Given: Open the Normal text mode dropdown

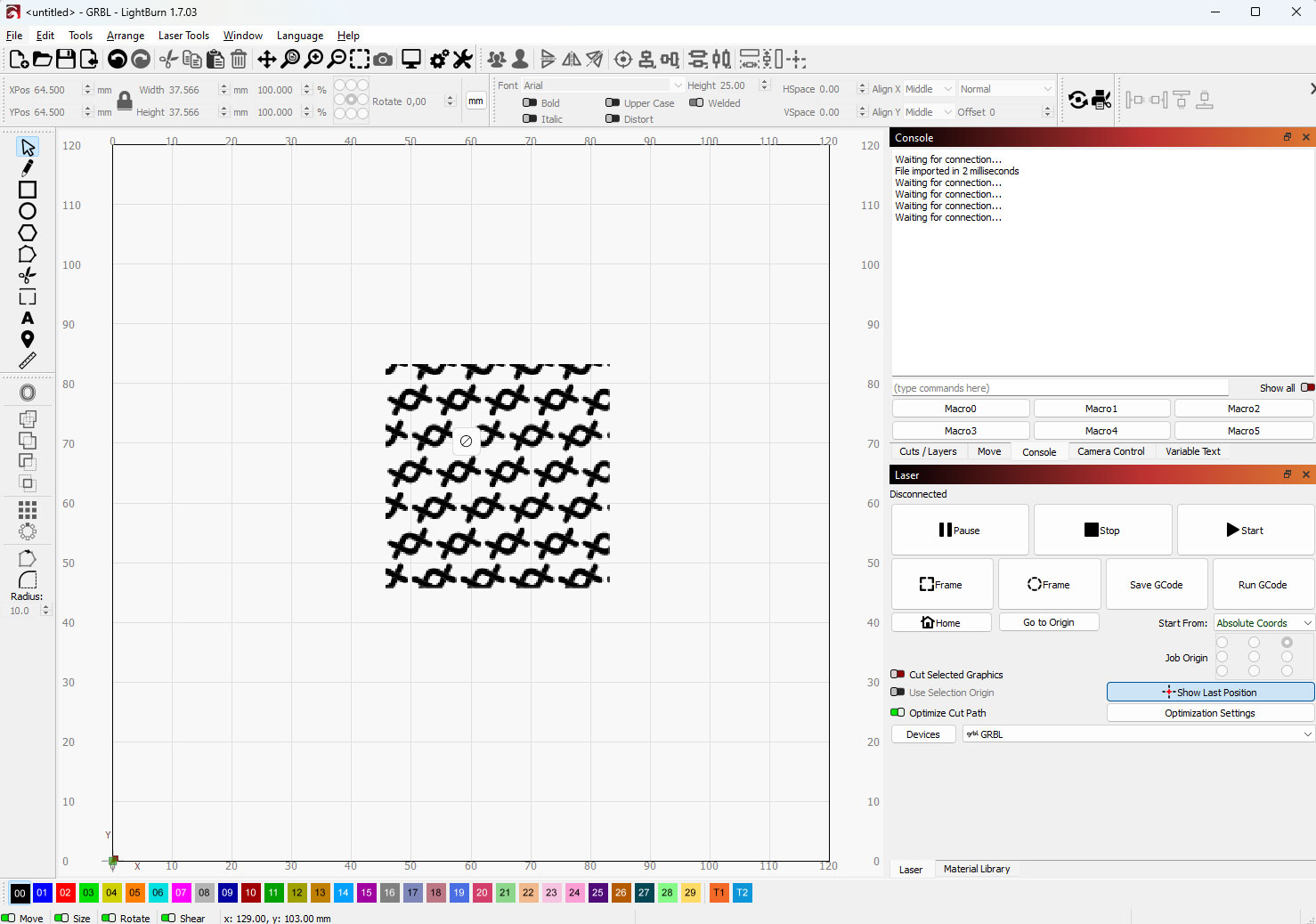Looking at the screenshot, I should point(1006,89).
